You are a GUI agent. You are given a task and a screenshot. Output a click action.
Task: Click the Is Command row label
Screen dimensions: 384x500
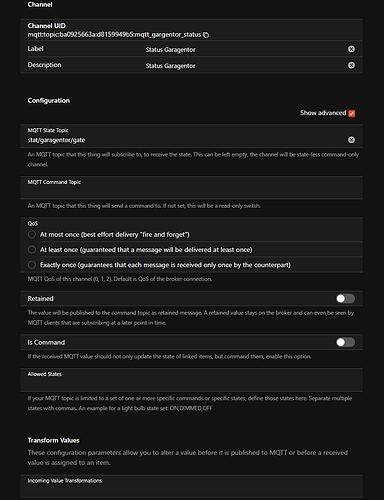(x=46, y=342)
